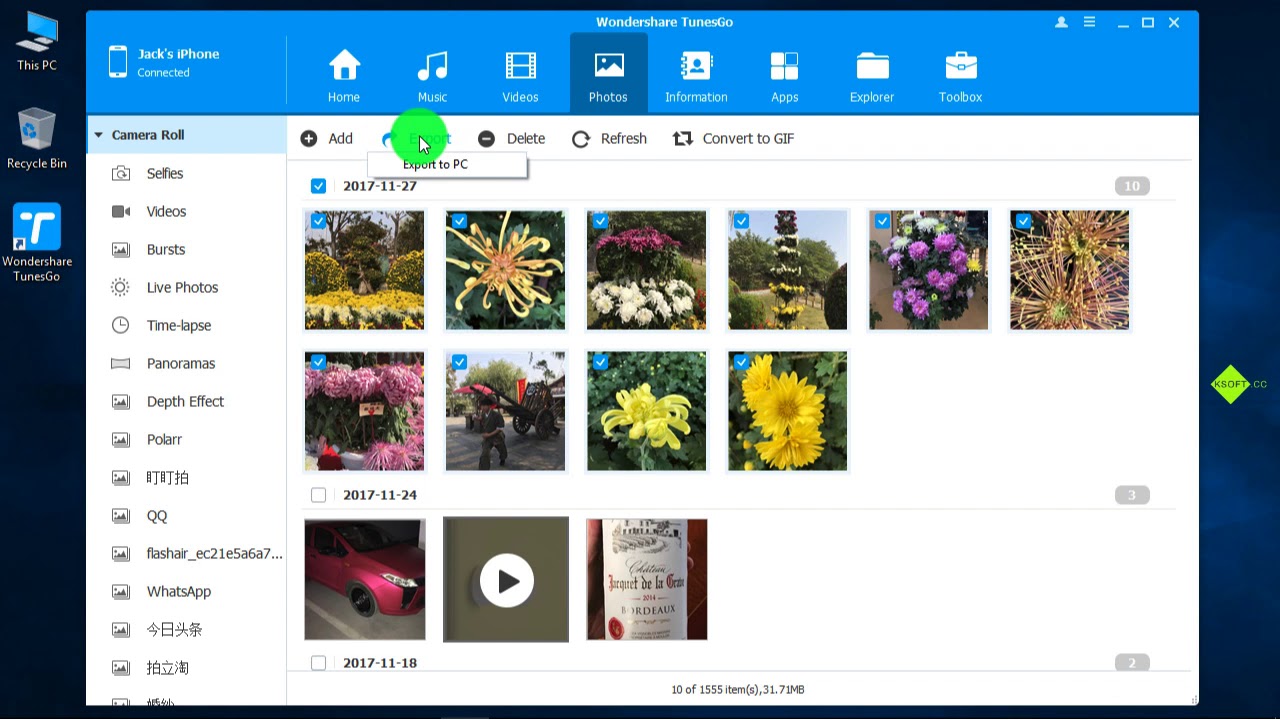Uncheck the magenta and white flowers checkbox
This screenshot has height=720, width=1280.
(600, 221)
